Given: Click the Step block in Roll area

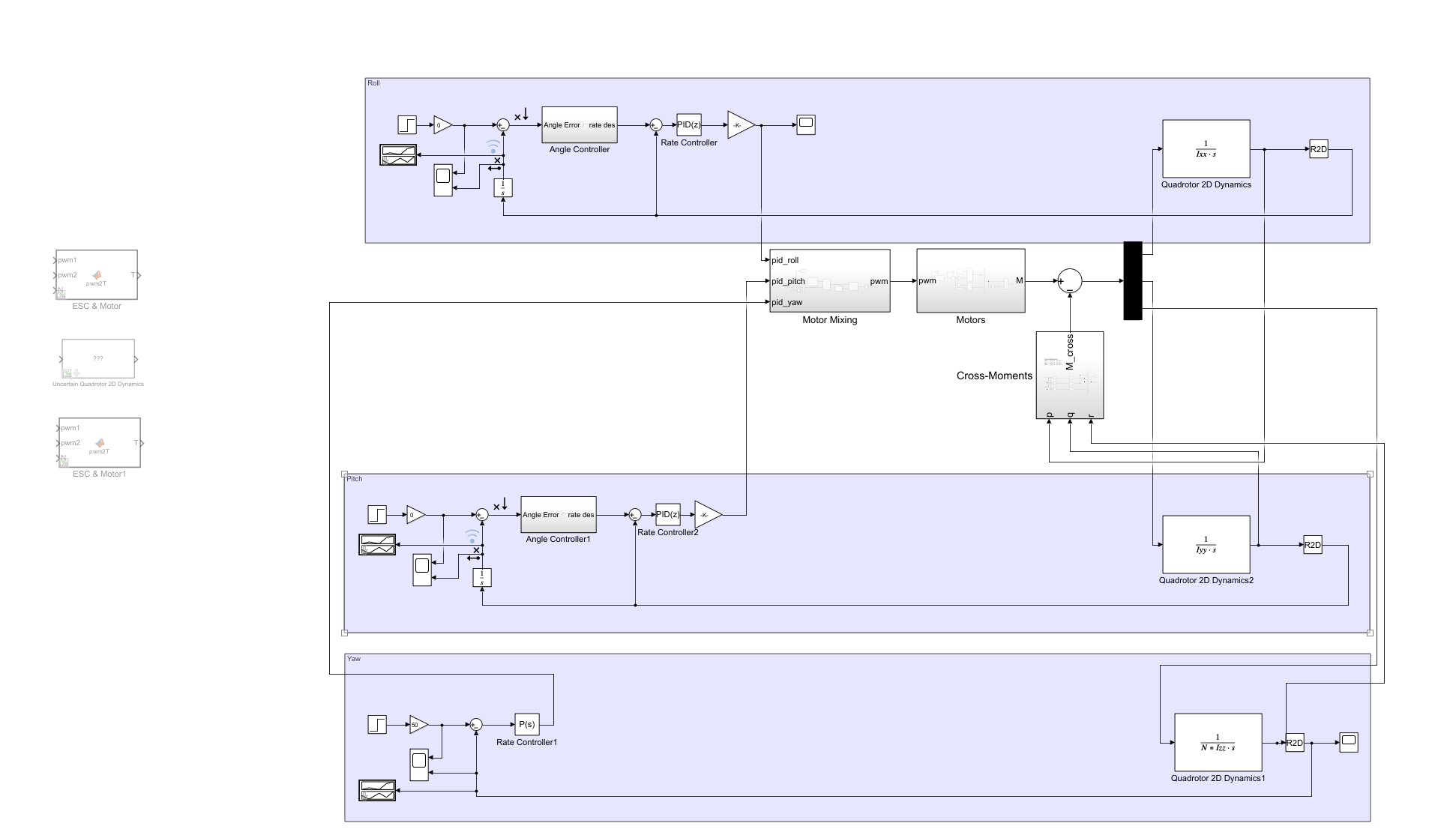Looking at the screenshot, I should [406, 124].
